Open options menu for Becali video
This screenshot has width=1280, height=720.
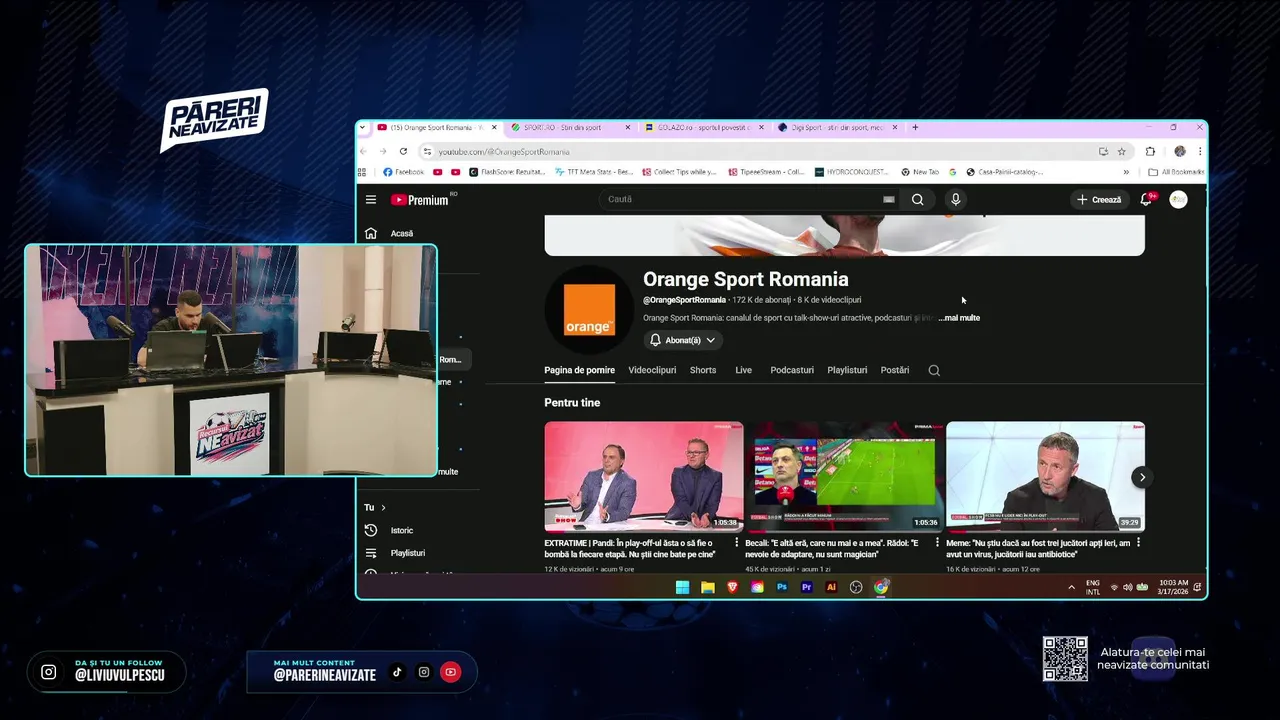tap(938, 543)
